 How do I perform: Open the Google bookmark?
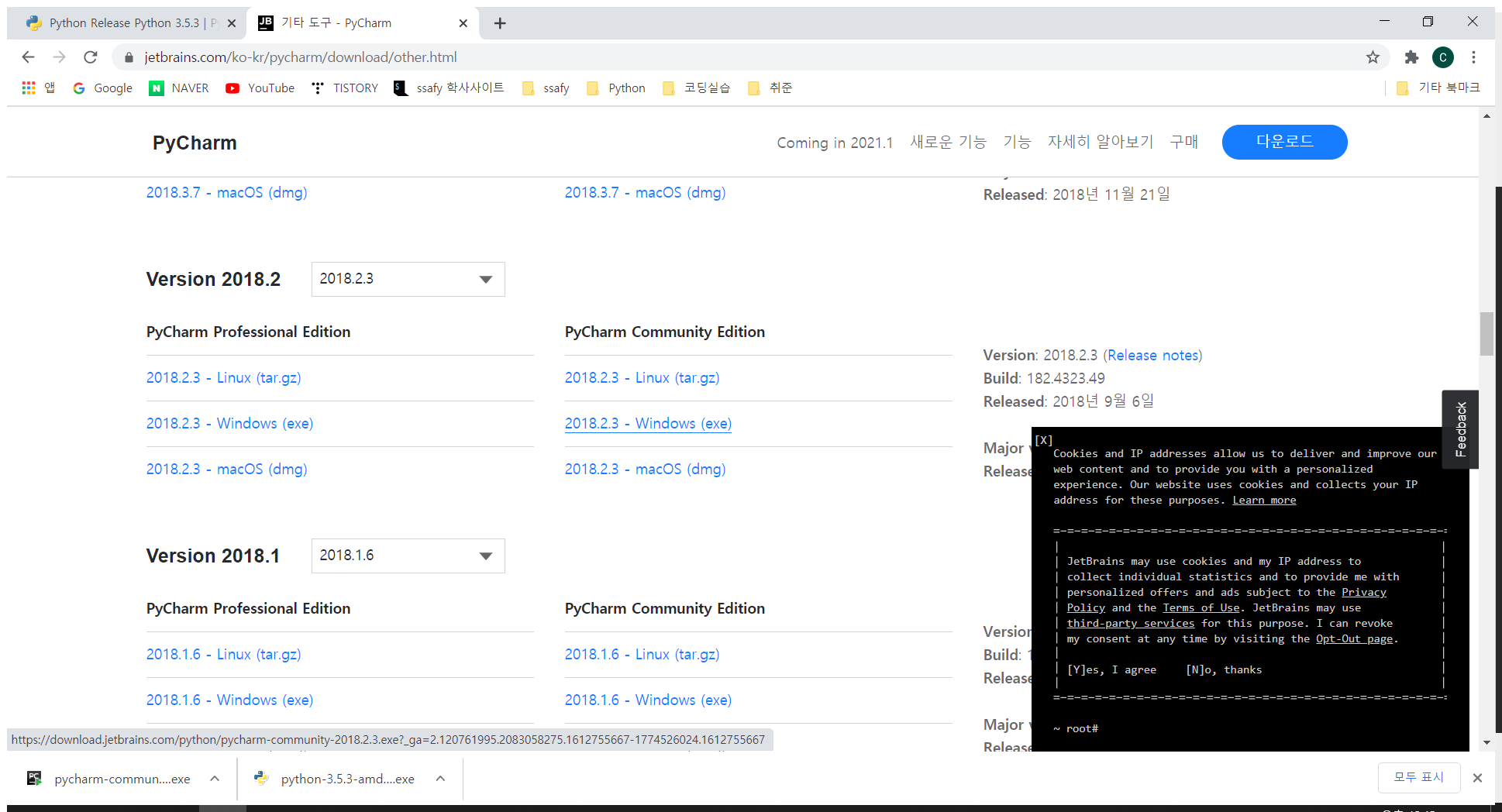tap(103, 88)
